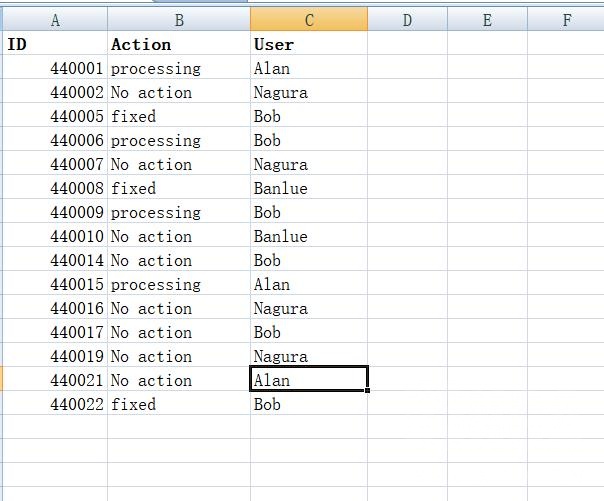The image size is (604, 501).
Task: Select column B header
Action: [179, 20]
